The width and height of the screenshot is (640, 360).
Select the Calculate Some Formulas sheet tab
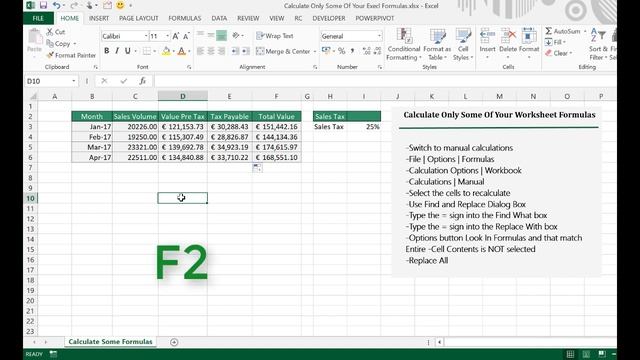[x=110, y=342]
